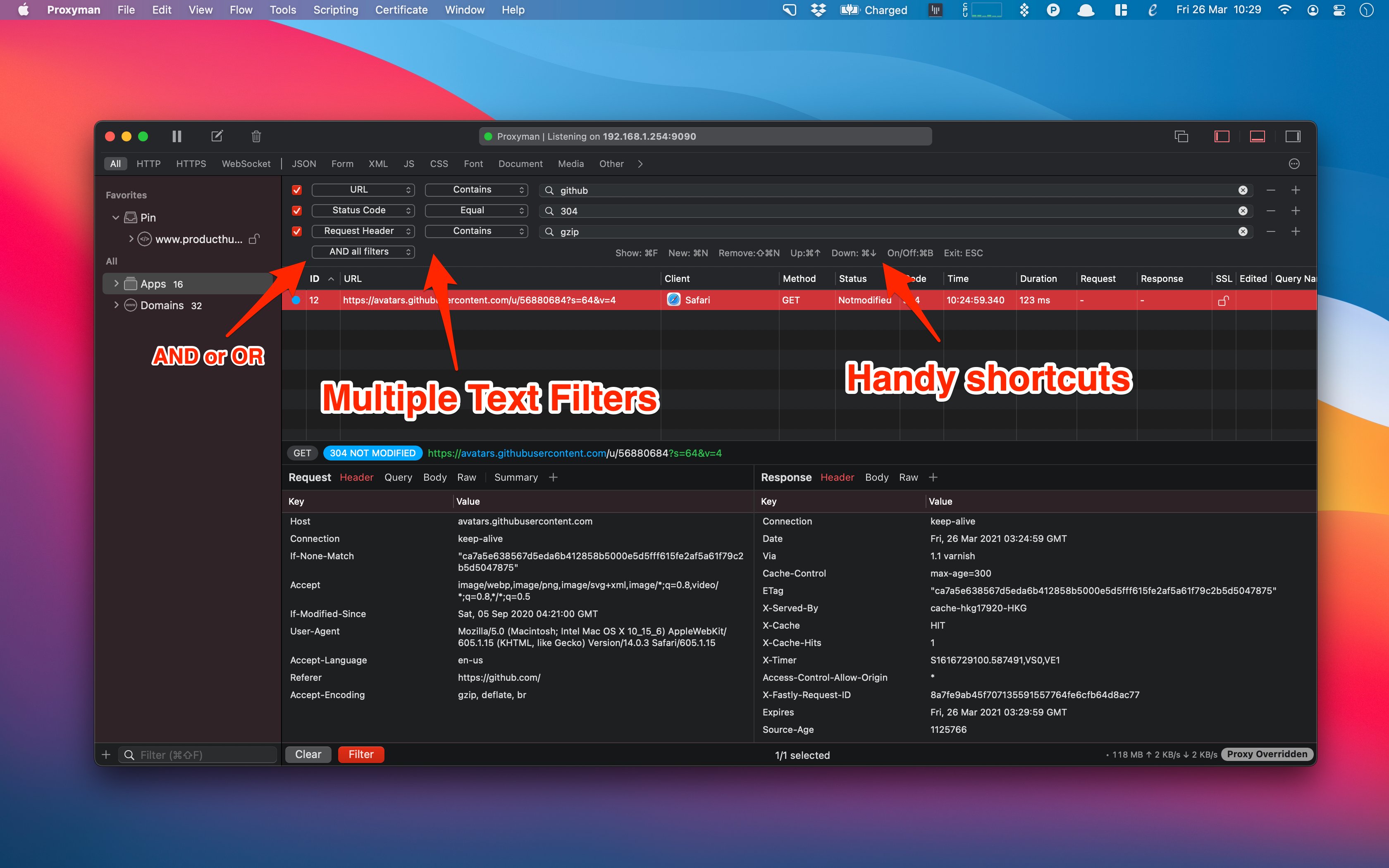This screenshot has width=1389, height=868.
Task: Toggle the Status Code filter row checkbox
Action: (x=297, y=210)
